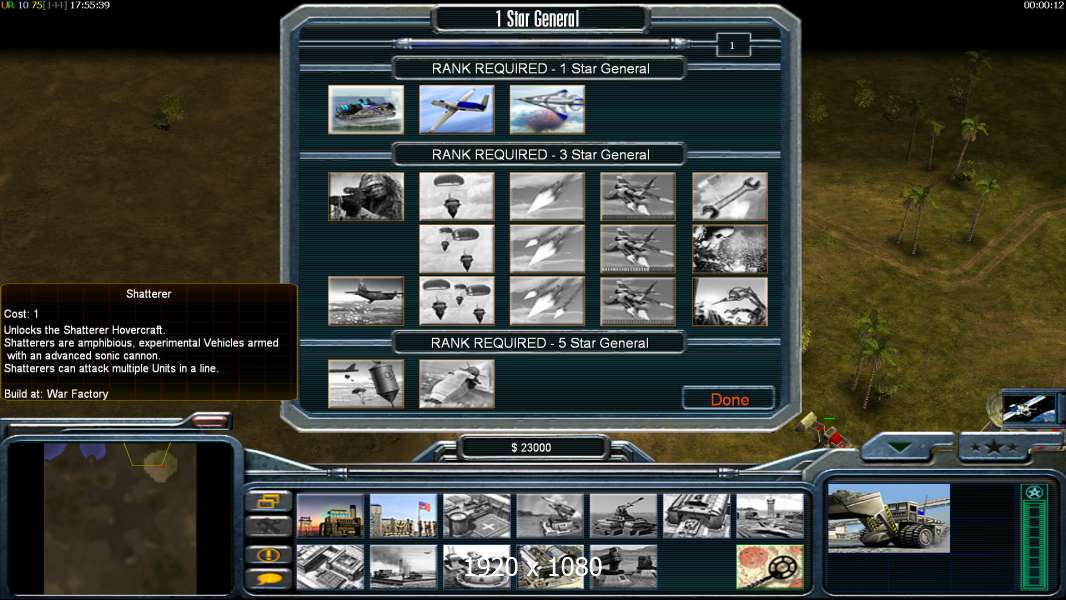The width and height of the screenshot is (1066, 600).
Task: Click the star emblem above experience bar
Action: 1034,492
